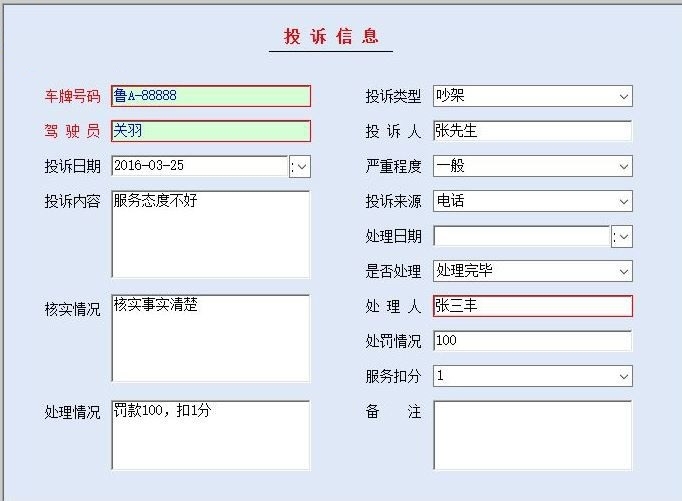This screenshot has height=501, width=682.
Task: Open the 处理日期 date picker arrow
Action: pyautogui.click(x=622, y=237)
